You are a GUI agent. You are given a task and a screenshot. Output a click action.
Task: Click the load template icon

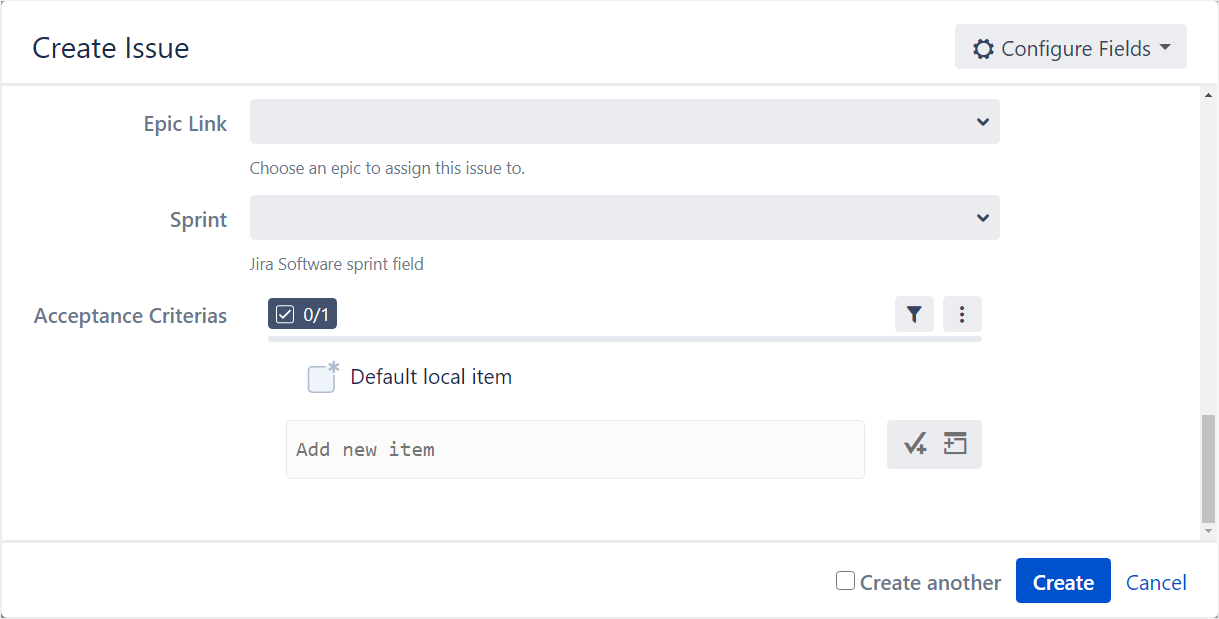[956, 444]
